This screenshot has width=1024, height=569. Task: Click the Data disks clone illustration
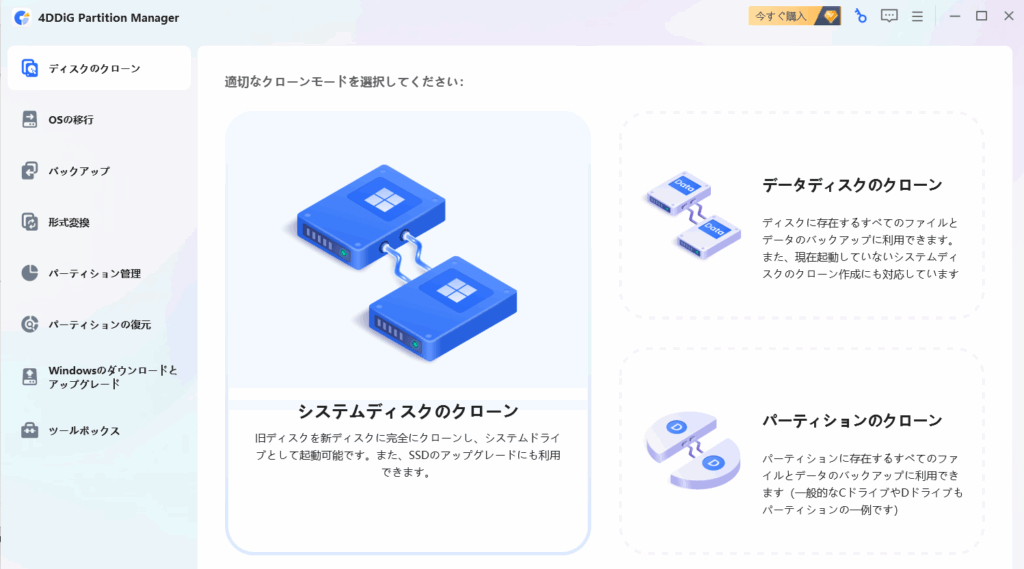tap(694, 215)
